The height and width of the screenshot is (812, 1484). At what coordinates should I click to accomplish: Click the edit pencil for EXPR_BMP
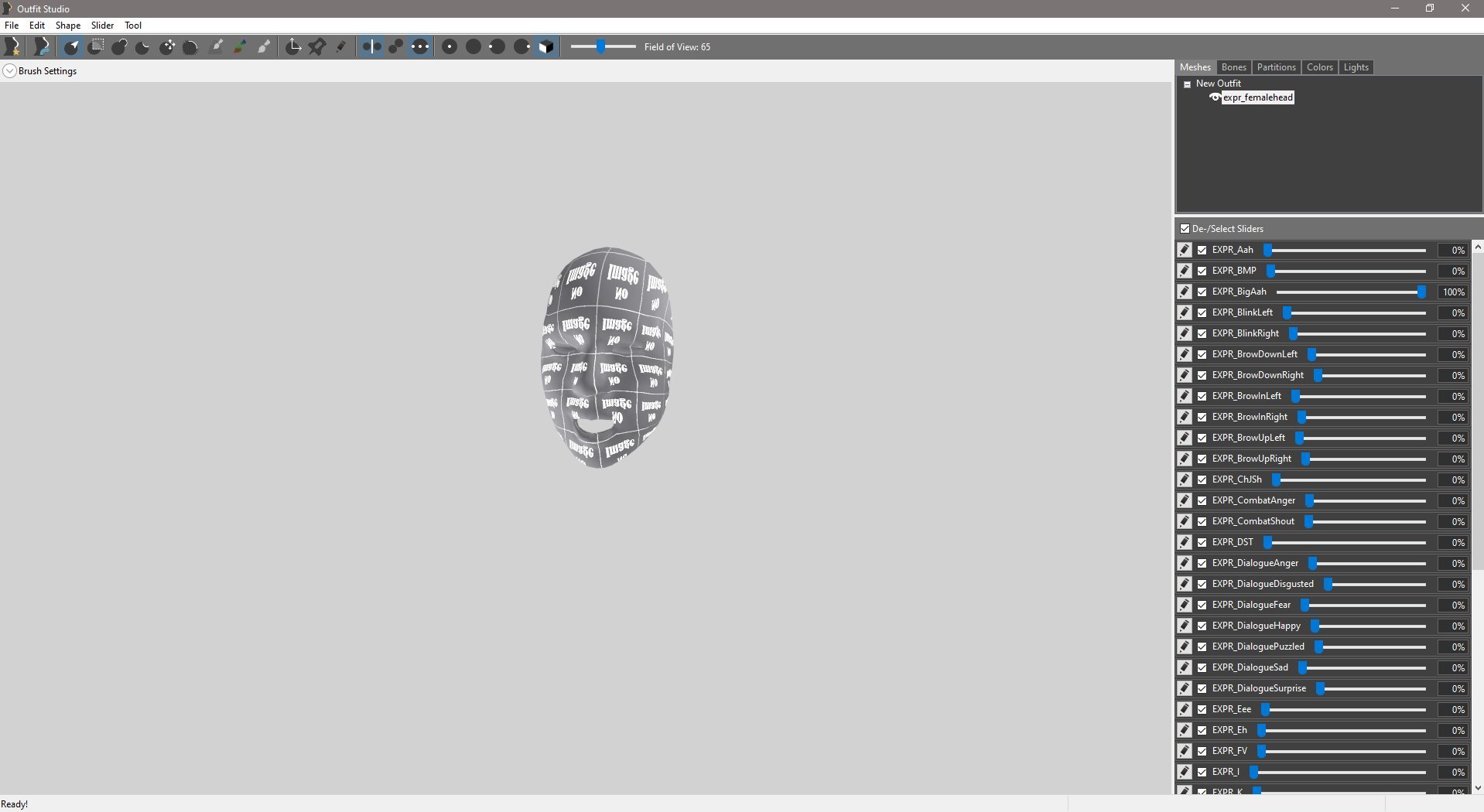(1185, 271)
